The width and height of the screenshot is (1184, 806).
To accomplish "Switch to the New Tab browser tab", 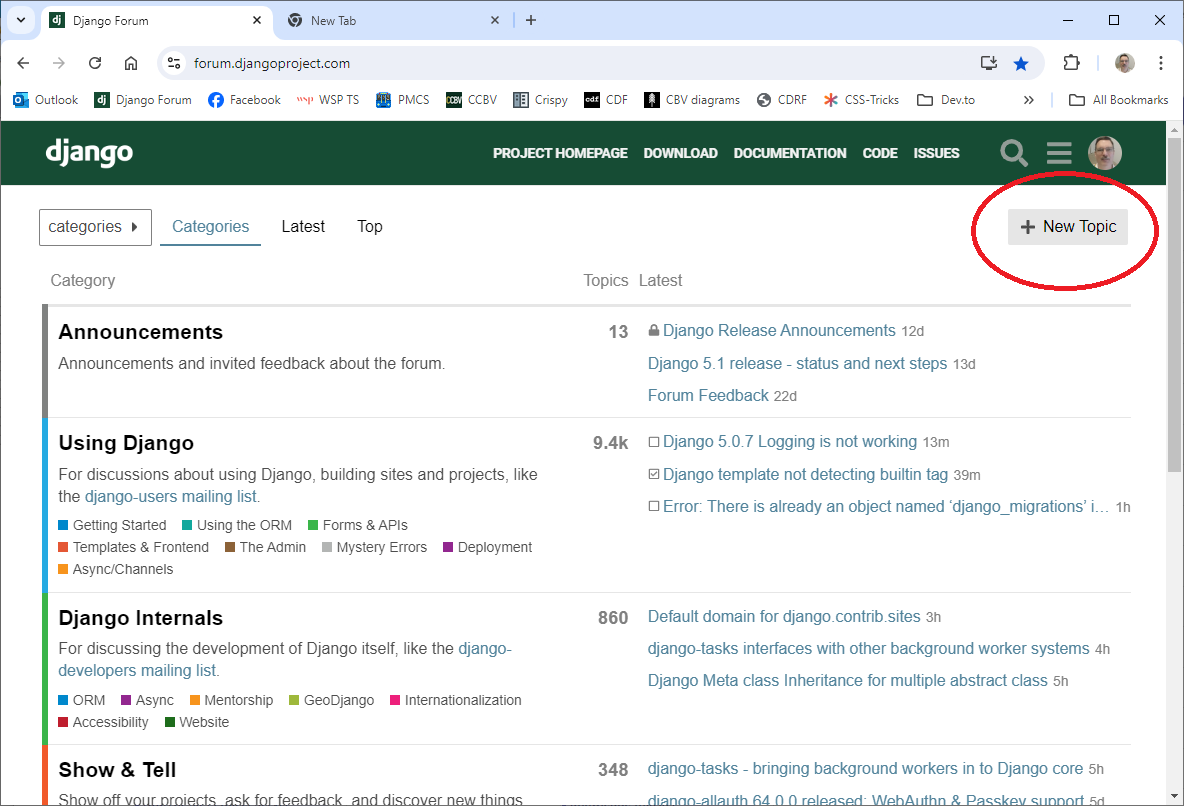I will [x=393, y=20].
